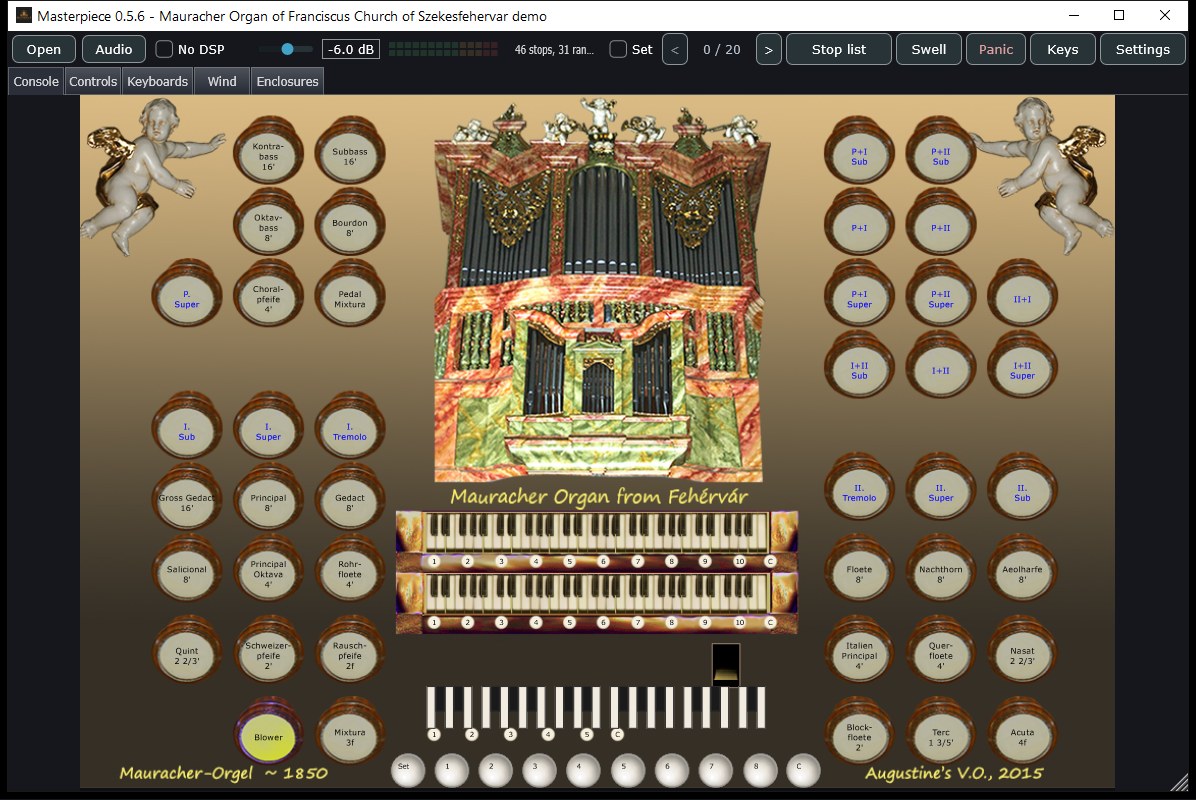
Task: Engage the P+II Sub coupler knob
Action: [x=940, y=156]
